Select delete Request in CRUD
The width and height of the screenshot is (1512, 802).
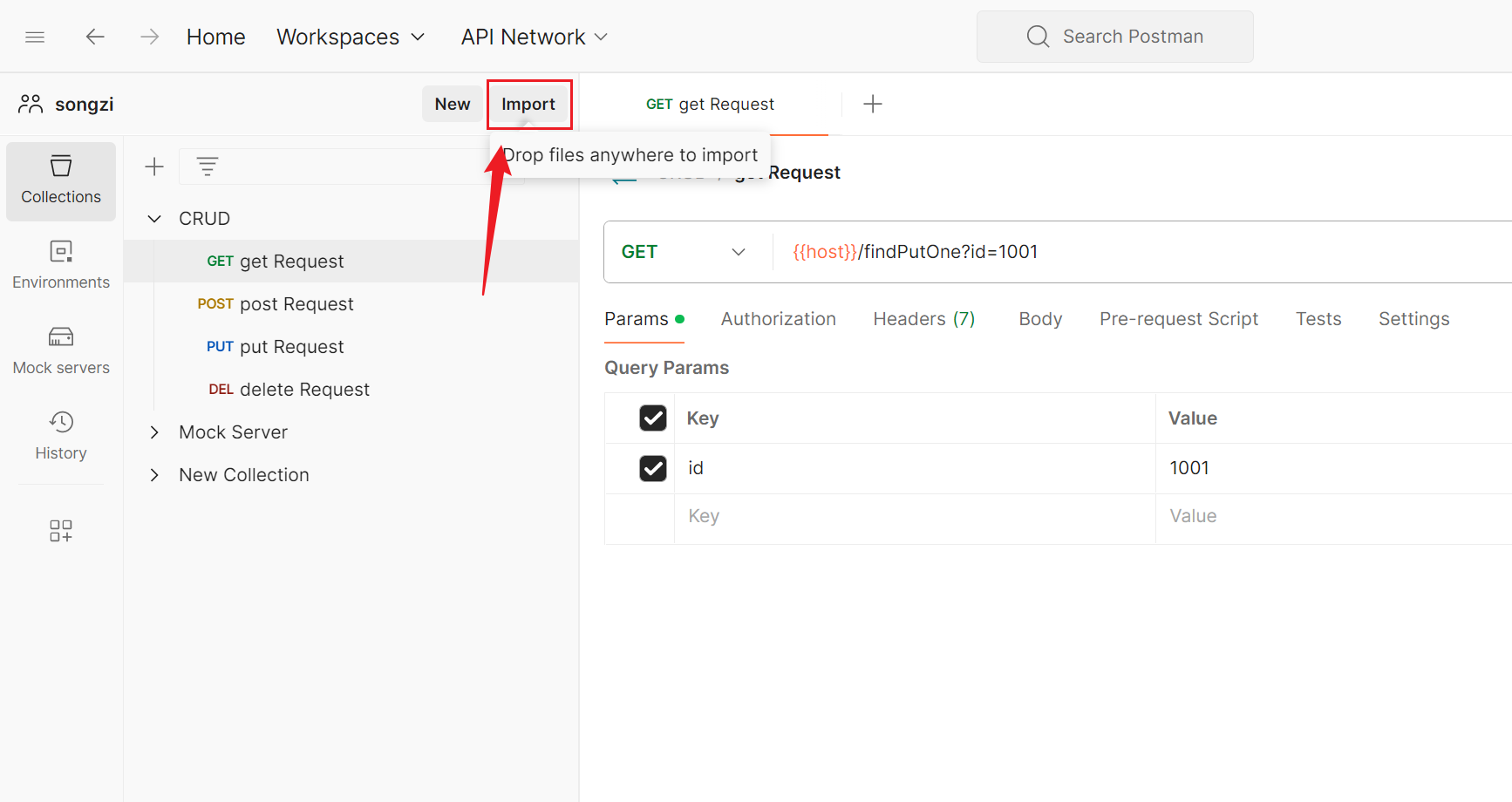(x=351, y=390)
